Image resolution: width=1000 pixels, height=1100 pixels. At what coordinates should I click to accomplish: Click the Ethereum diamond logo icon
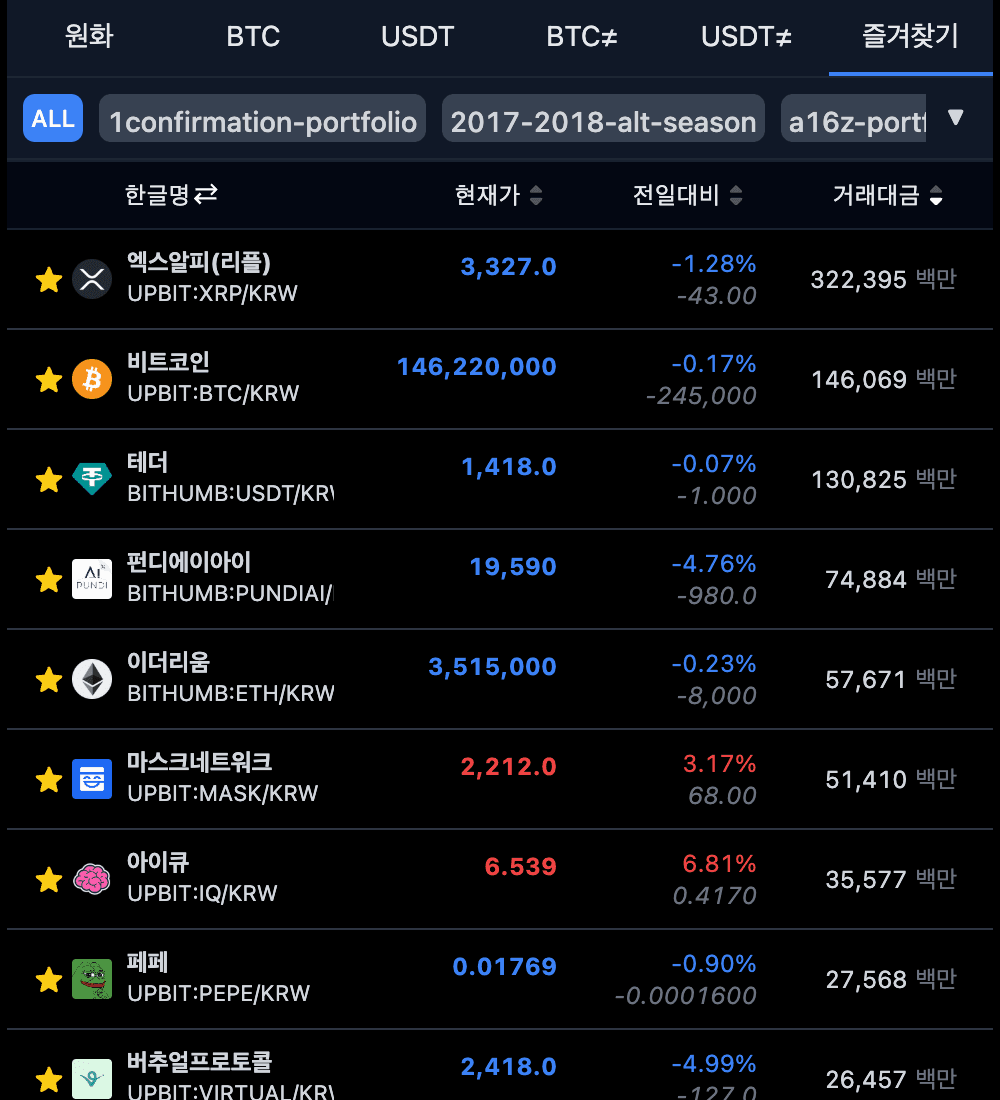[x=92, y=679]
